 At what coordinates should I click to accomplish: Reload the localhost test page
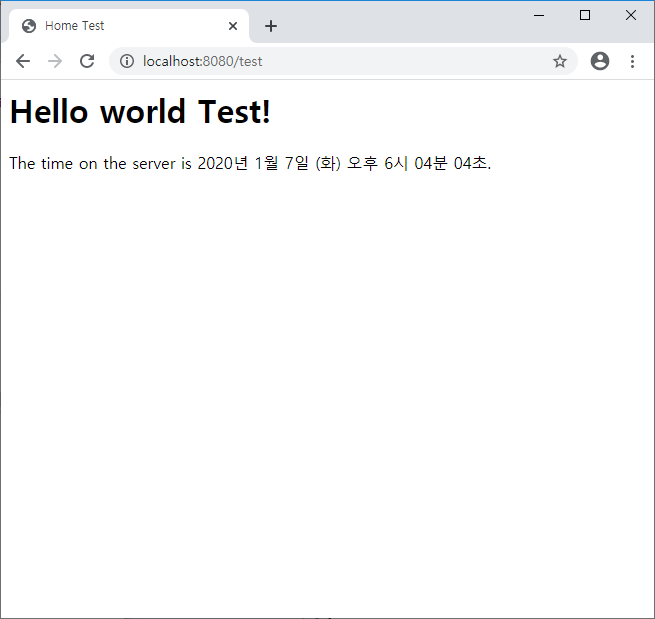(x=87, y=61)
